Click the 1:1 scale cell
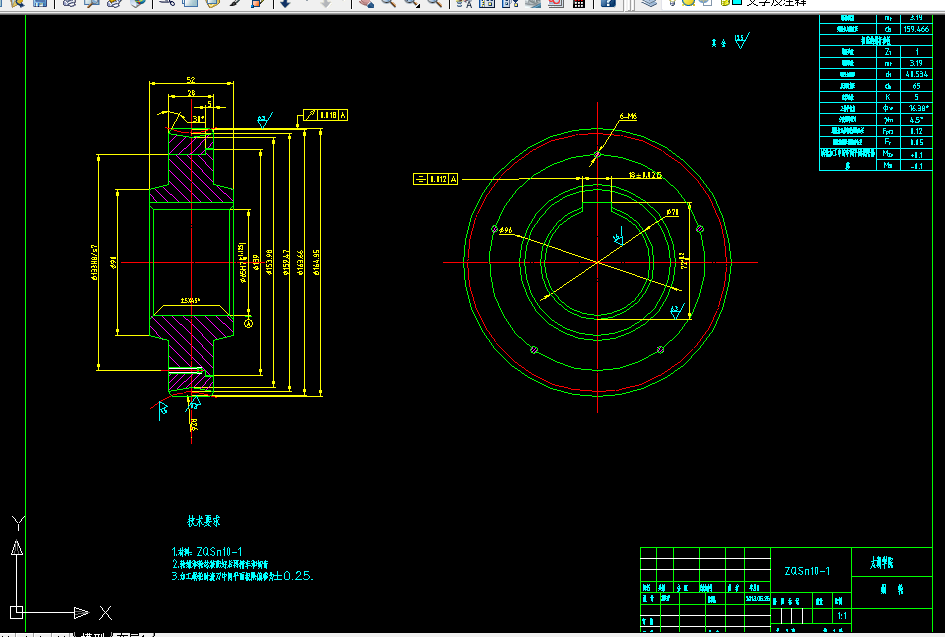945x637 pixels. (842, 616)
